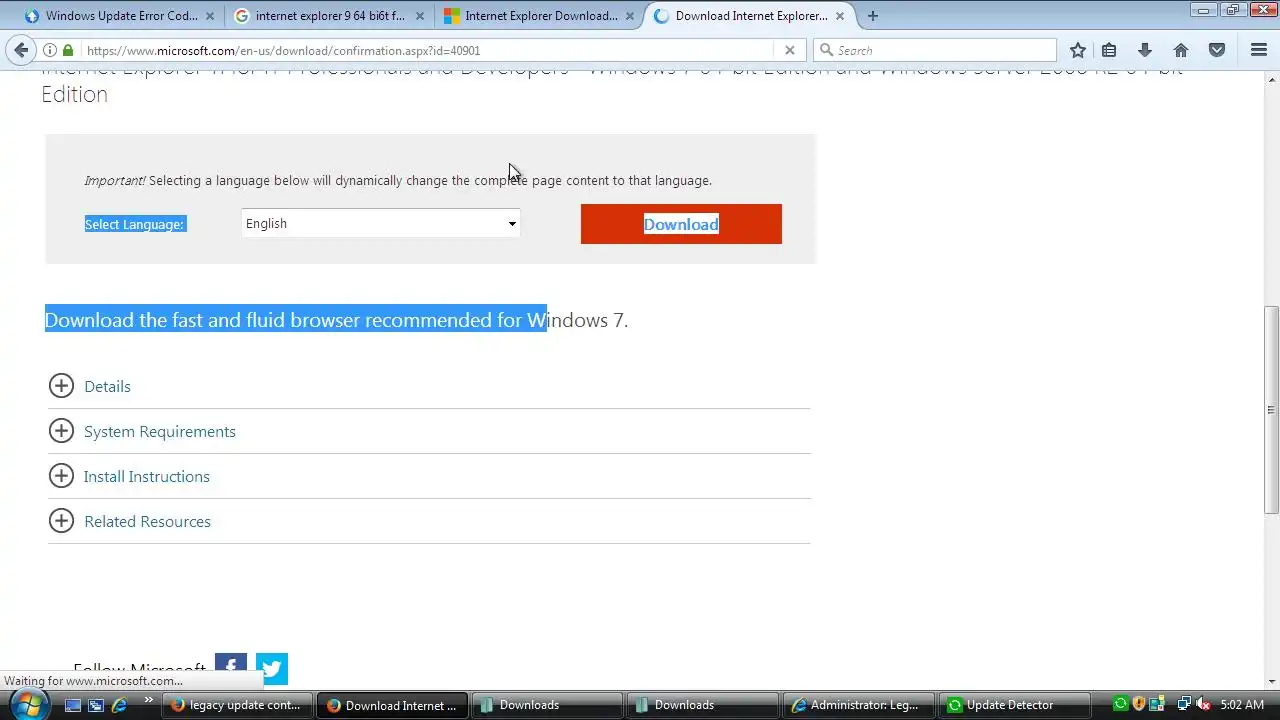This screenshot has width=1280, height=720.
Task: Select the Download Internet Explorer tab
Action: click(x=750, y=16)
